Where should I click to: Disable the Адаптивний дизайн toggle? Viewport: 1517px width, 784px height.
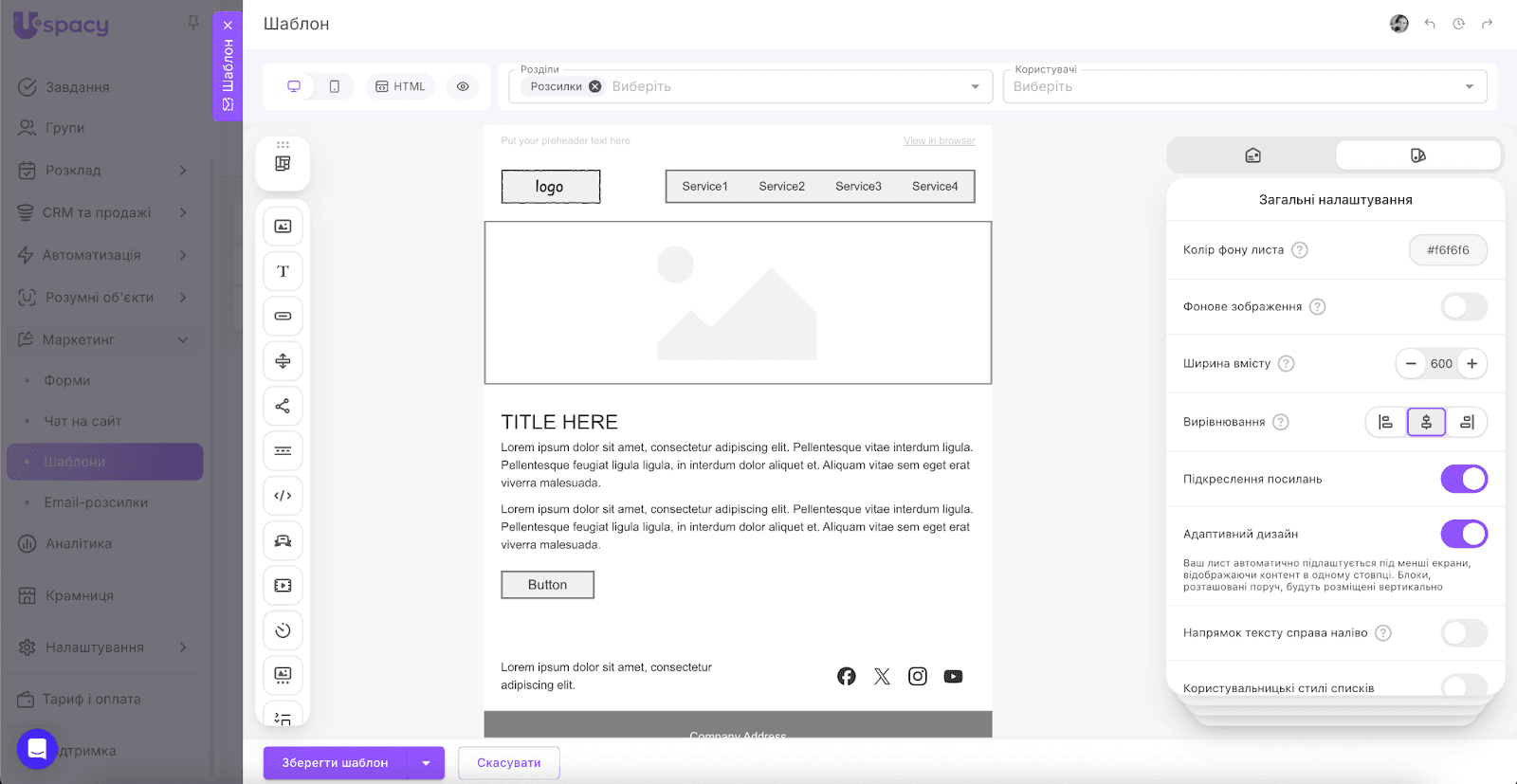click(x=1464, y=534)
